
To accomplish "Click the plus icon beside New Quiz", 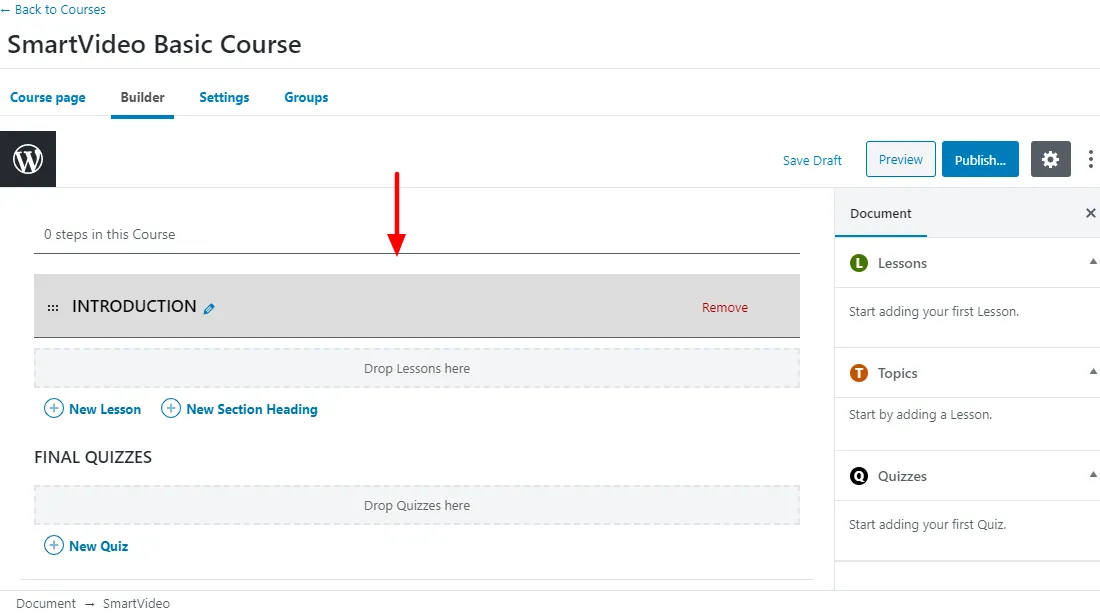I will 54,545.
